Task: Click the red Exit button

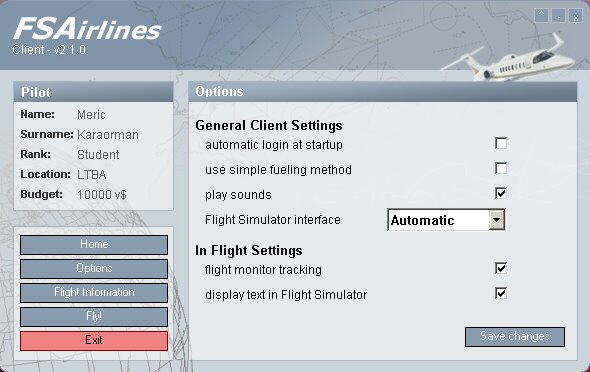Action: [x=94, y=341]
